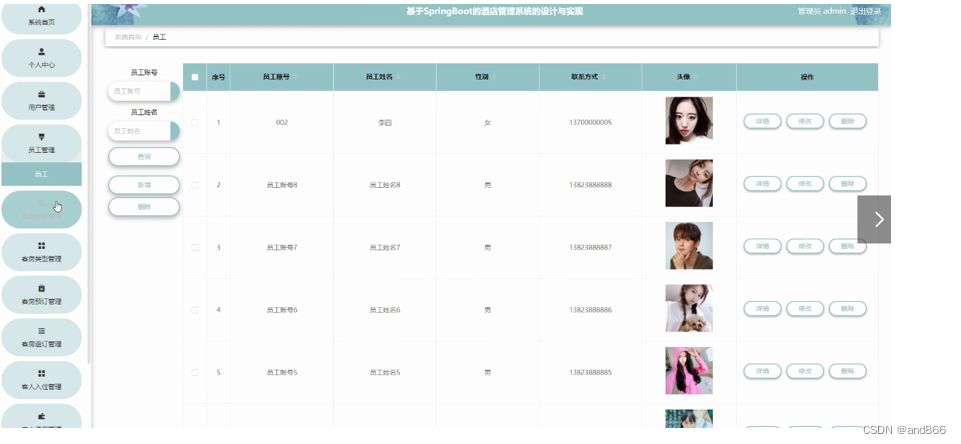Click 修改 for employee 002
961x444 pixels.
805,121
